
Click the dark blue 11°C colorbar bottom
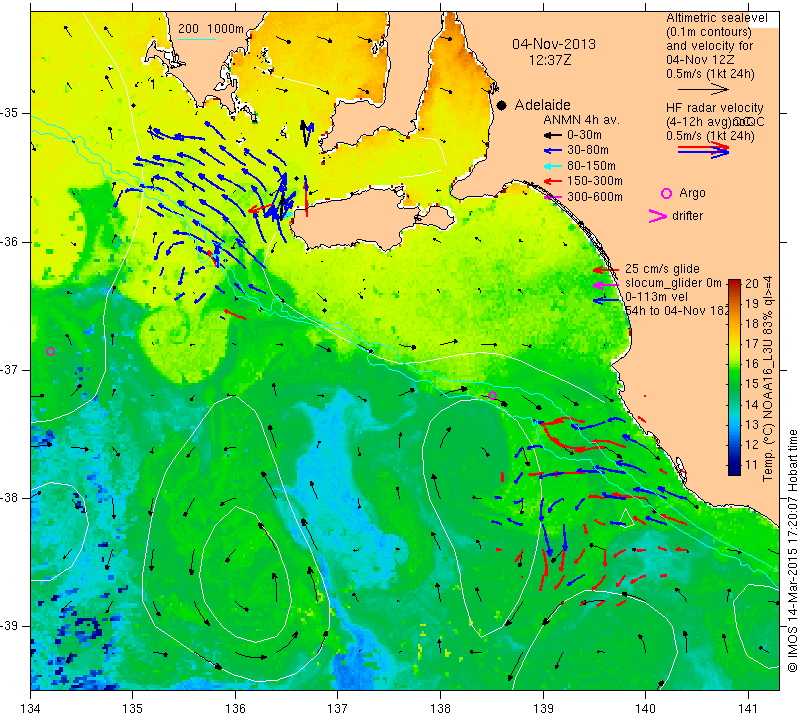click(734, 471)
